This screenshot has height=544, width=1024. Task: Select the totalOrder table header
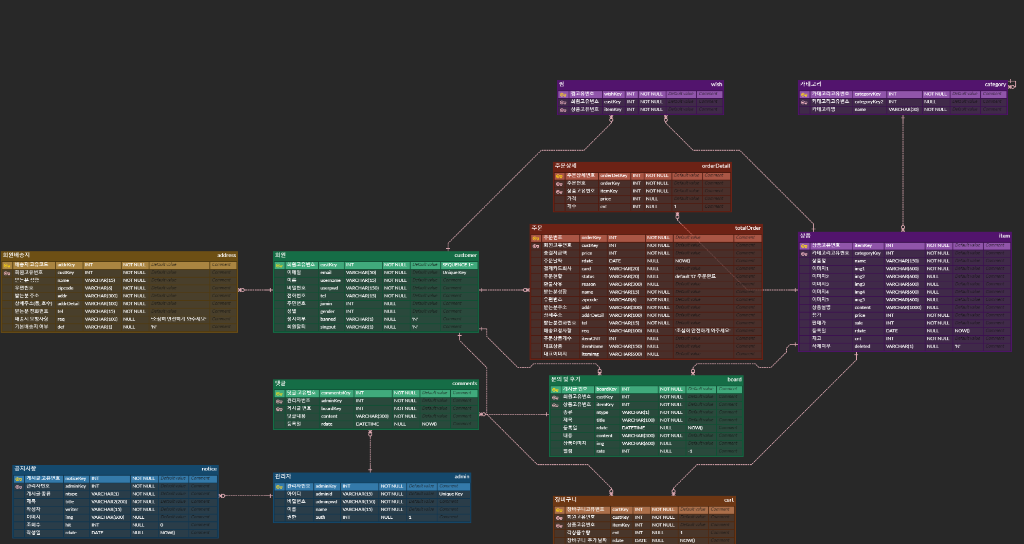click(646, 228)
